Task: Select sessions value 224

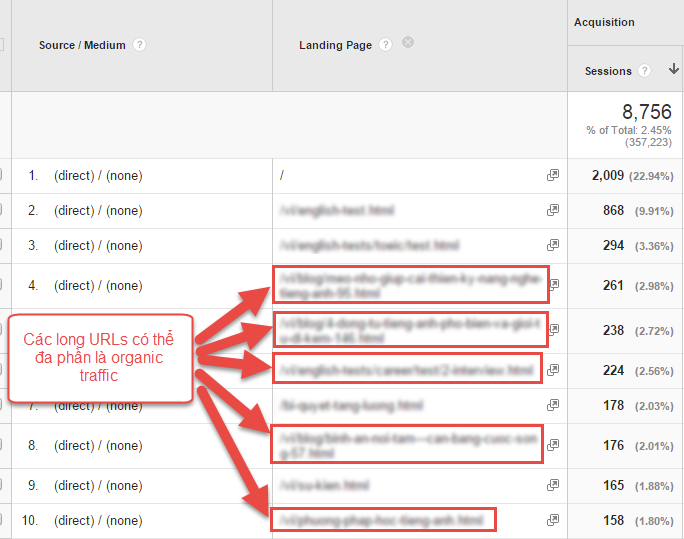Action: pos(613,370)
